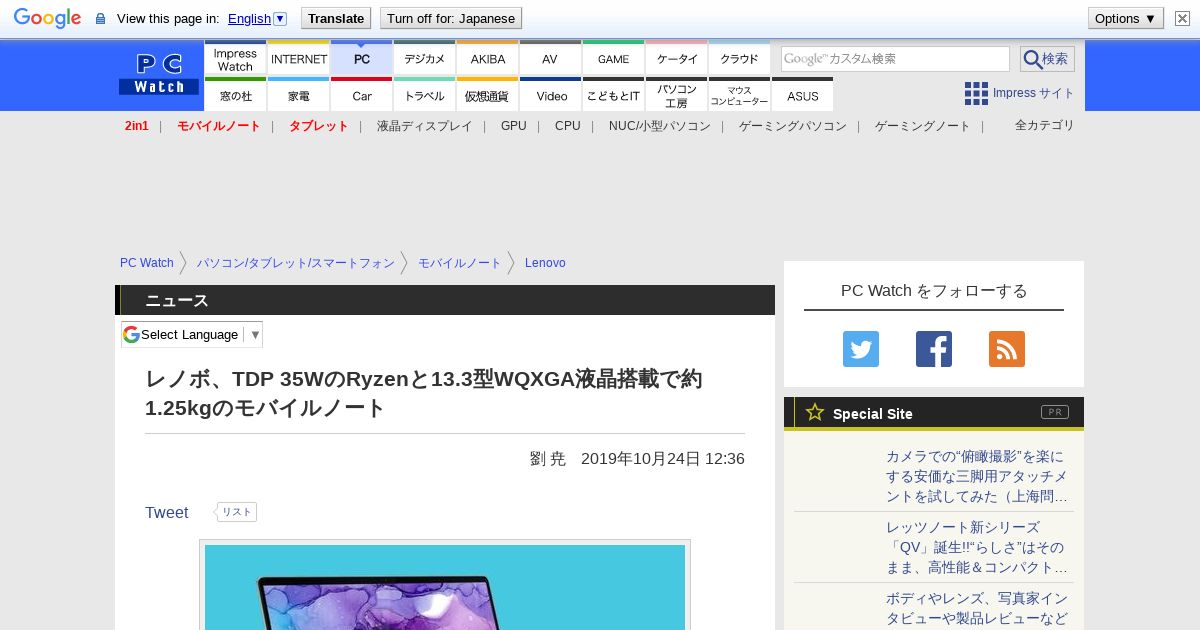Click the lock icon in translate bar
Screen dimensions: 1200x630
100,18
